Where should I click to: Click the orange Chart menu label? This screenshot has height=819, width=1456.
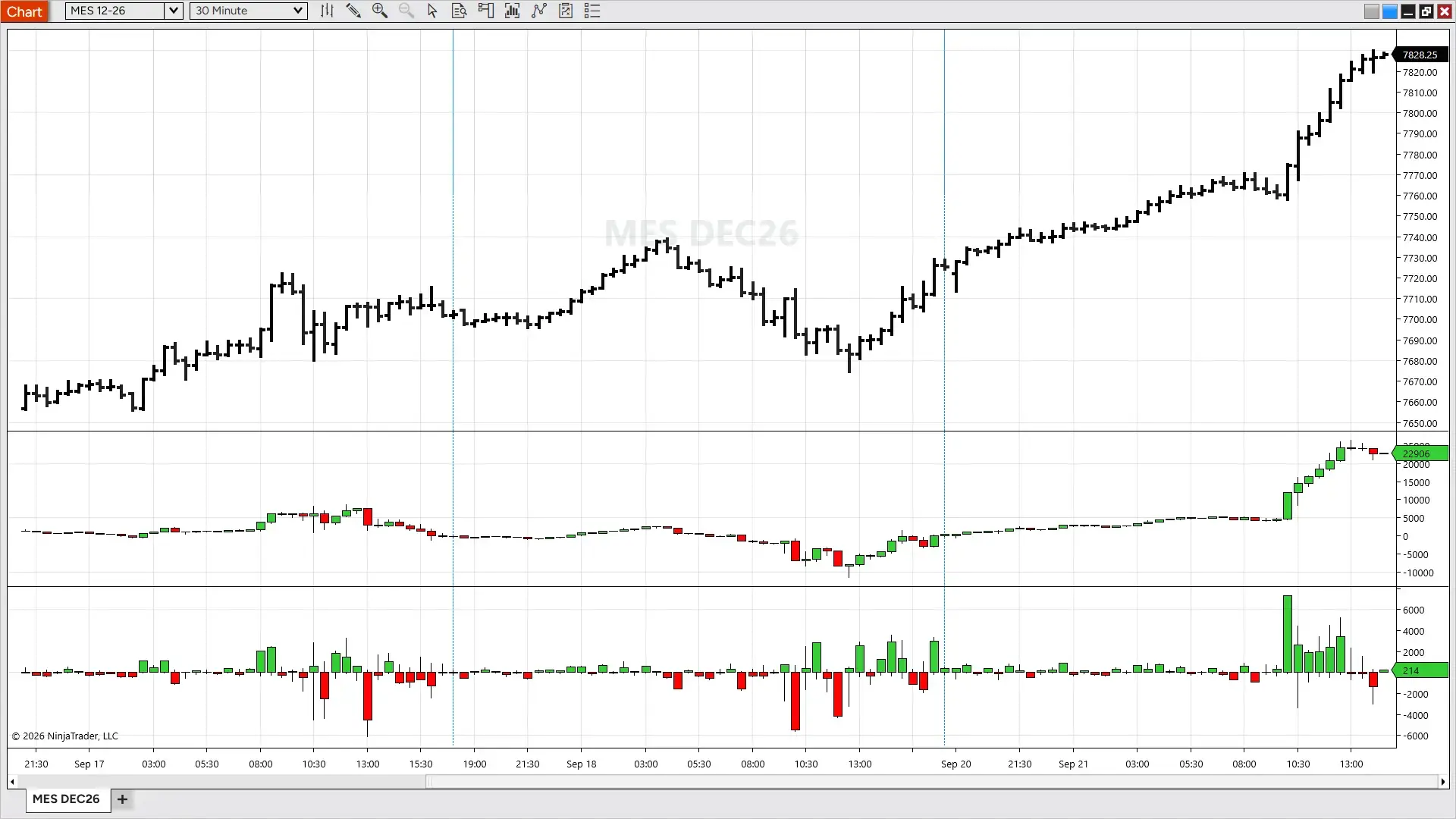[x=25, y=11]
